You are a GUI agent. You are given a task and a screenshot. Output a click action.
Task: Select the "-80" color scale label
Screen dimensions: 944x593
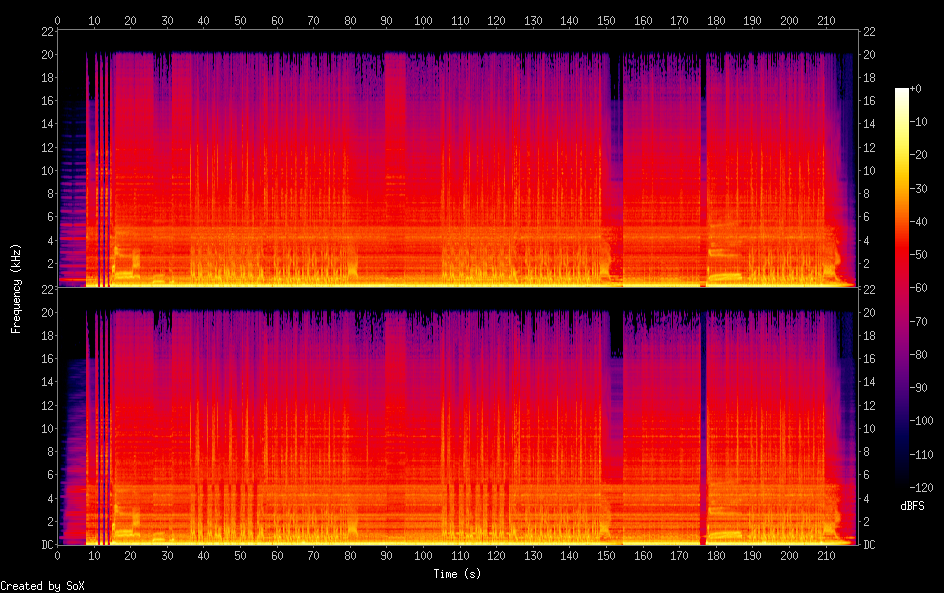click(918, 355)
